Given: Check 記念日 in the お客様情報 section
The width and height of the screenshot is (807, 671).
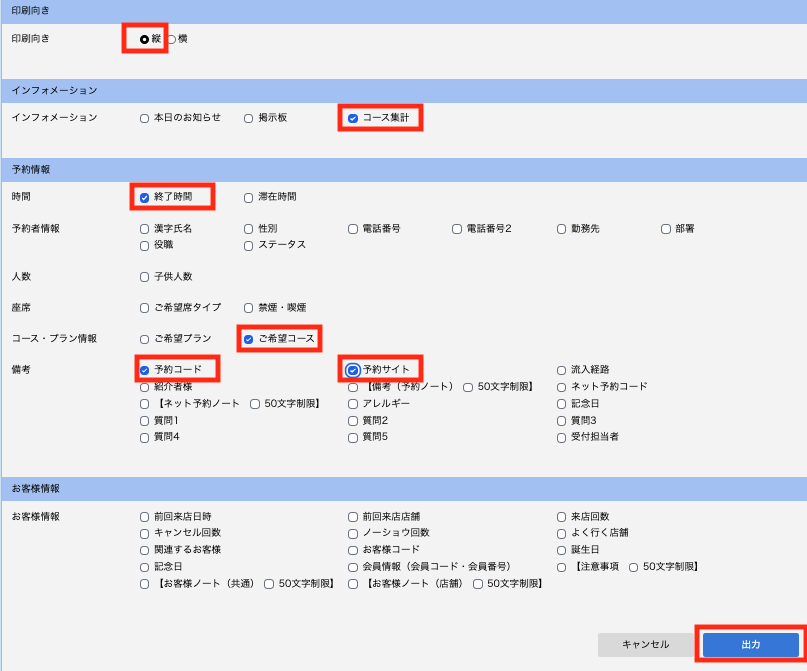Looking at the screenshot, I should (x=144, y=567).
